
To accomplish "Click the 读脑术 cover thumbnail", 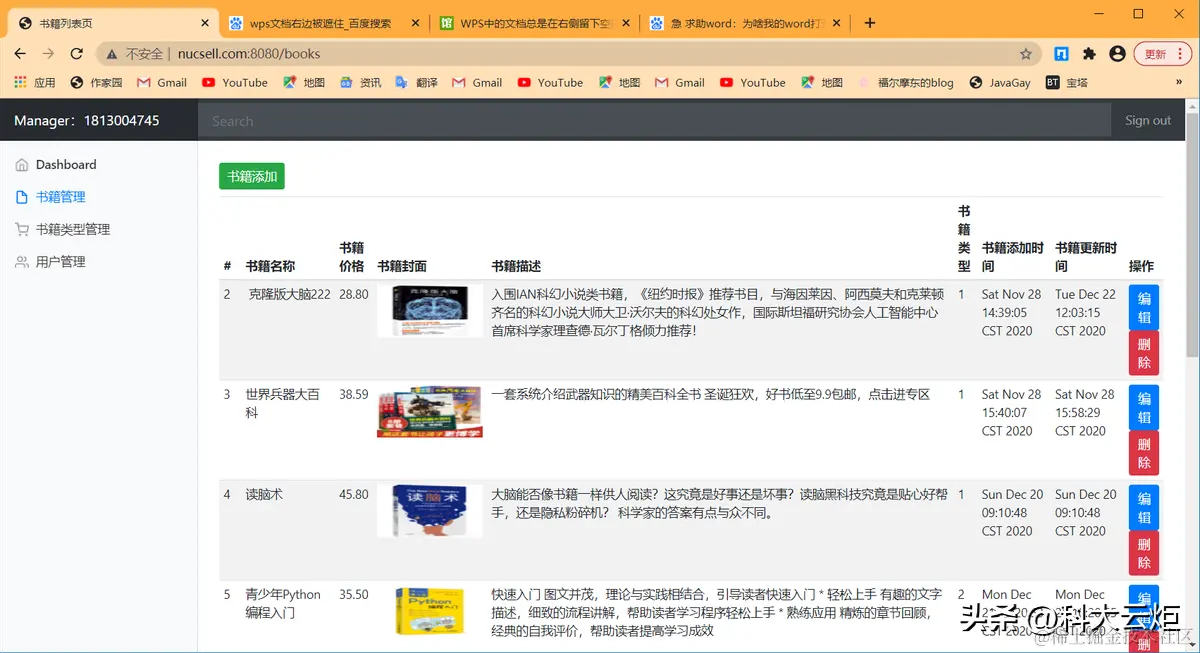I will tap(430, 511).
